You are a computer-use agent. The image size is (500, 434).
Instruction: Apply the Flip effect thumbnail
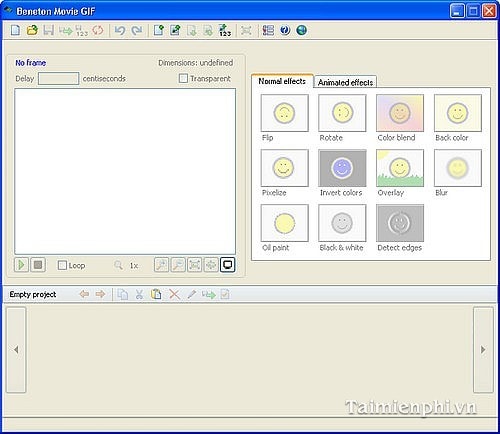pos(285,113)
